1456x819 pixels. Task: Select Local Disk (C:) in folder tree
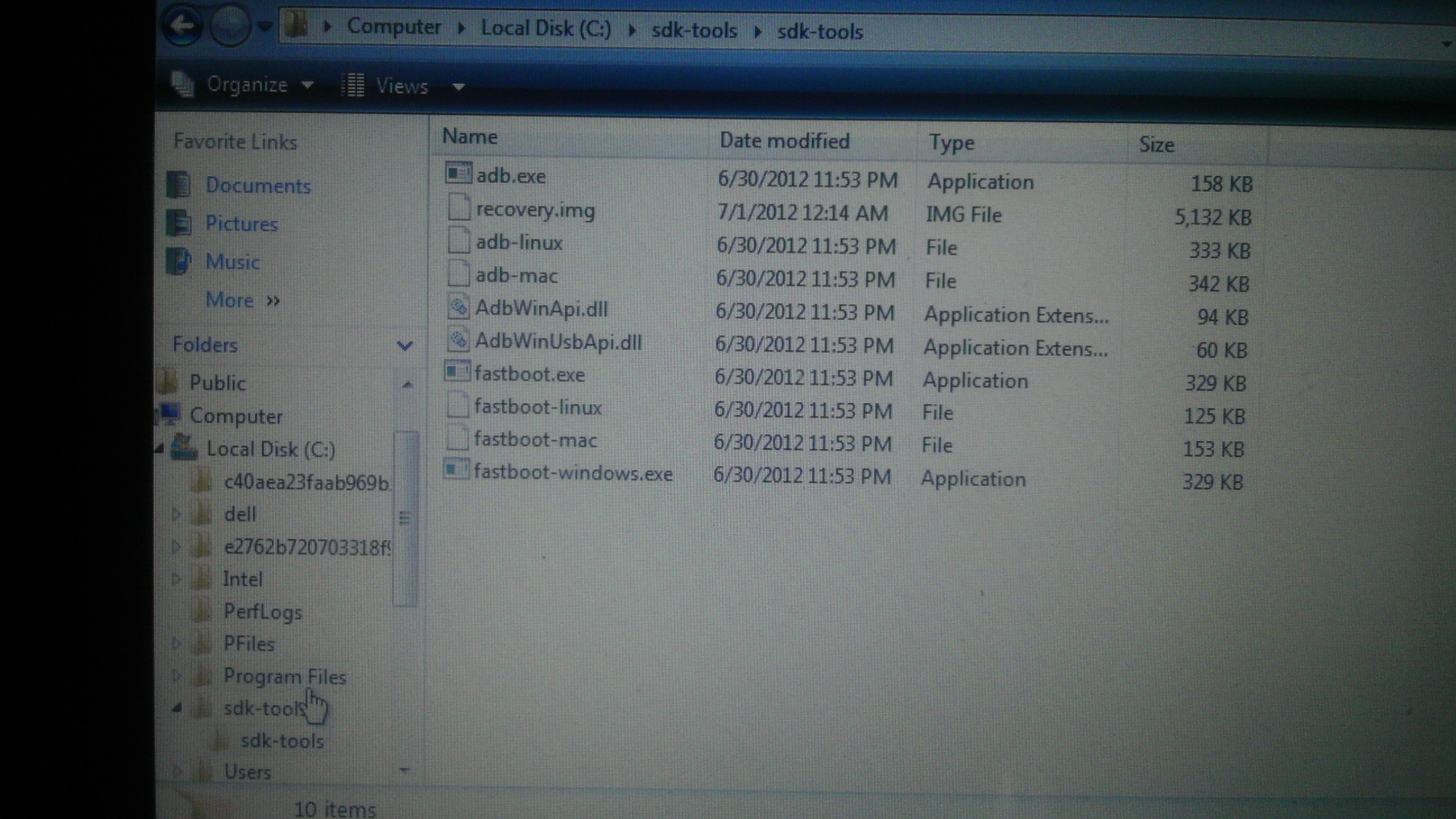pos(271,449)
